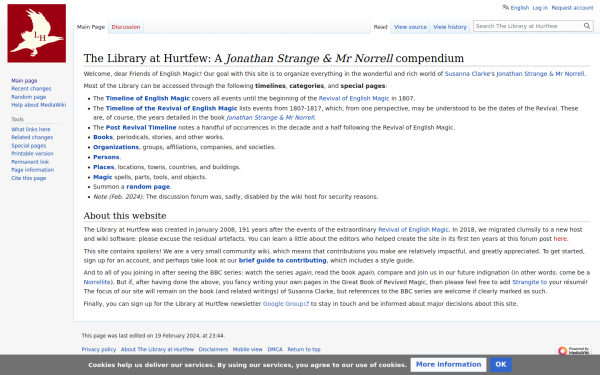Click Cite this page

pyautogui.click(x=28, y=178)
